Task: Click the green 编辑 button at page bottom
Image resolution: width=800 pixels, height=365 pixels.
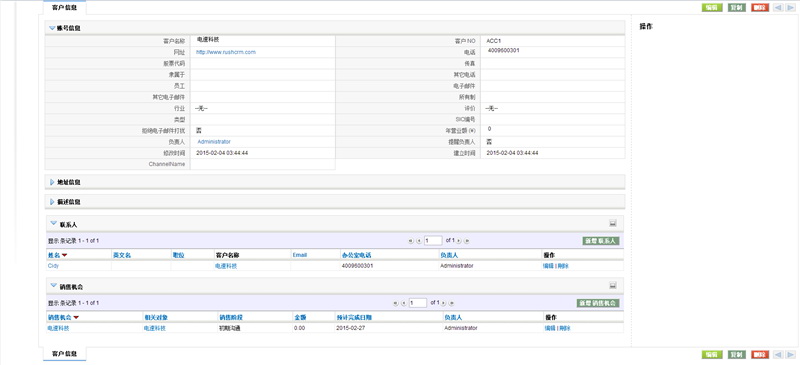Action: coord(712,355)
